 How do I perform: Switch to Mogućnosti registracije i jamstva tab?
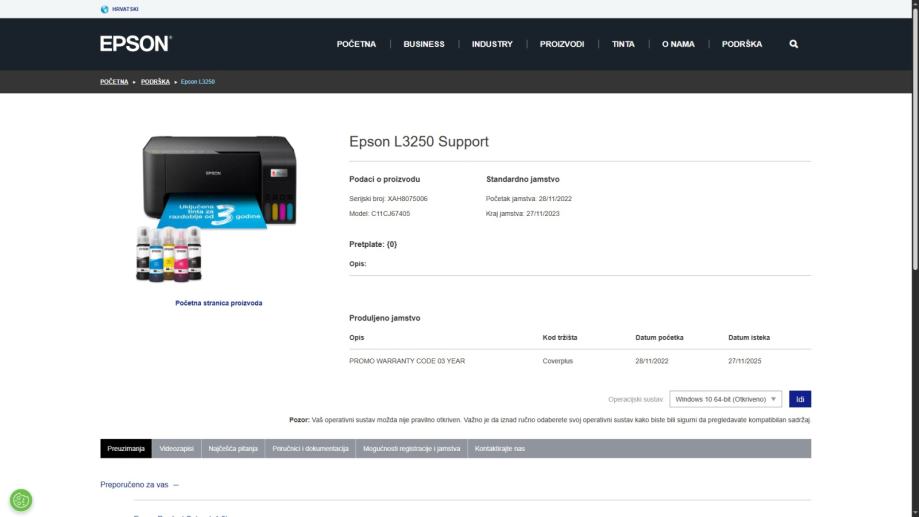click(x=411, y=448)
